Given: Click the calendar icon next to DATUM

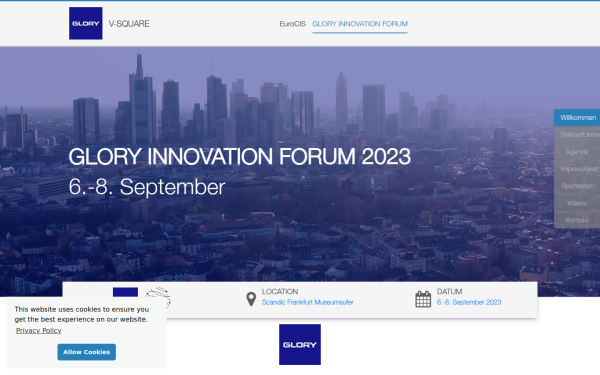Looking at the screenshot, I should 423,299.
